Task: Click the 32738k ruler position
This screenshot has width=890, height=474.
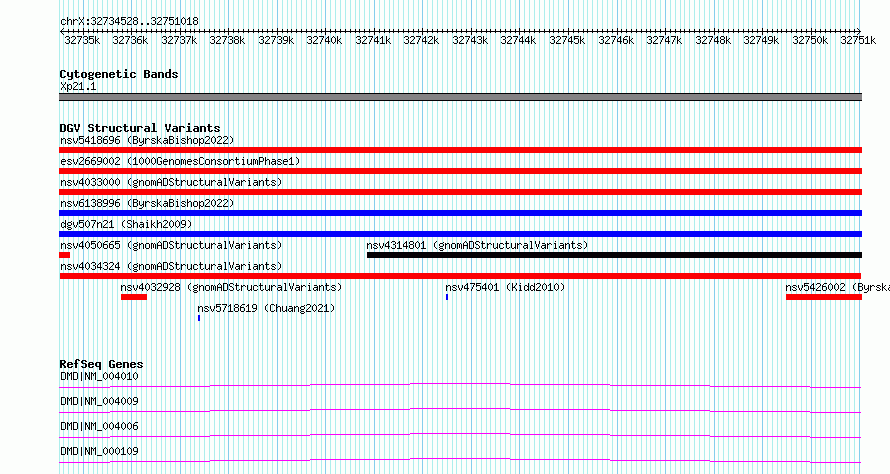Action: click(x=227, y=40)
